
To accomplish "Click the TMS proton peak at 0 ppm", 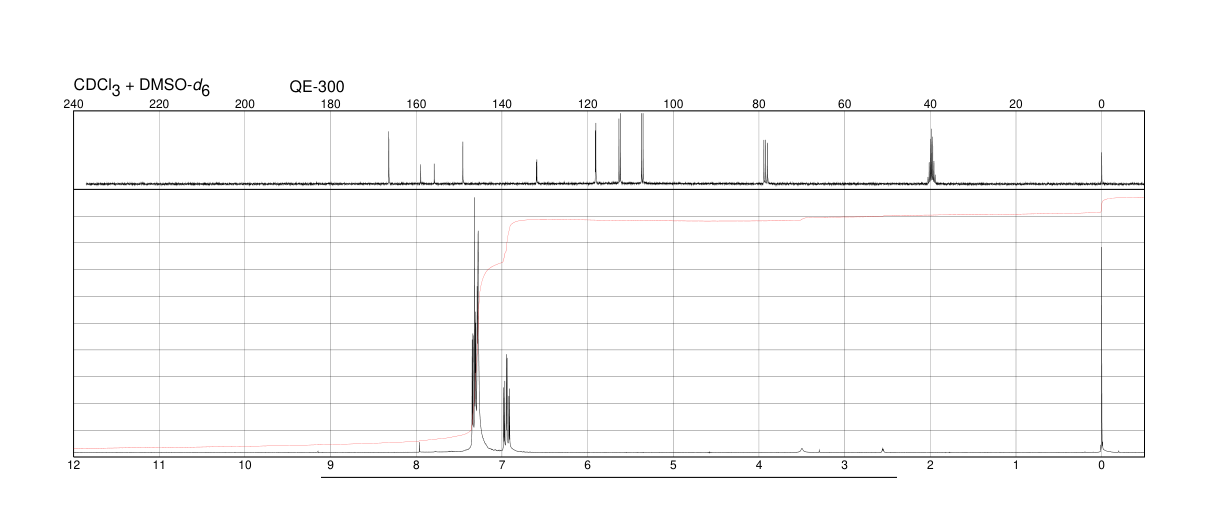I will pyautogui.click(x=1101, y=350).
